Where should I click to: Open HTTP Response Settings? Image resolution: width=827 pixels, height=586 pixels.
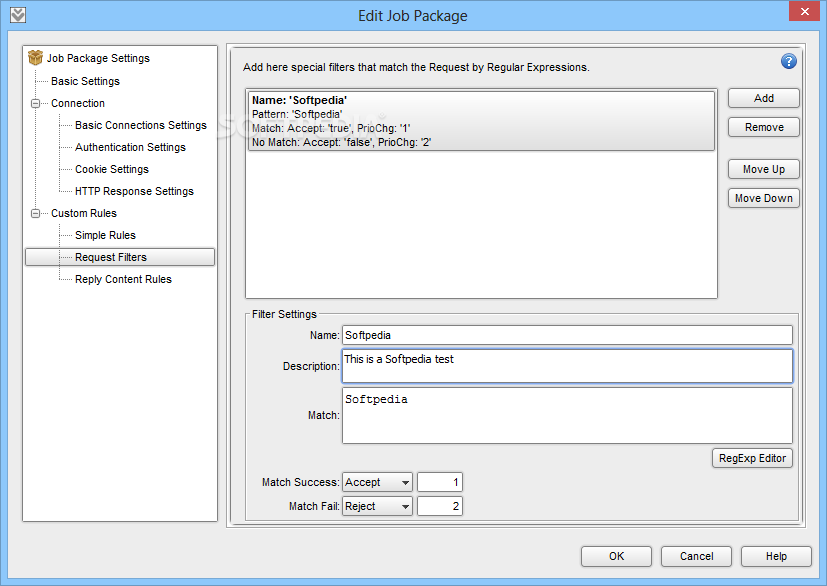tap(134, 191)
